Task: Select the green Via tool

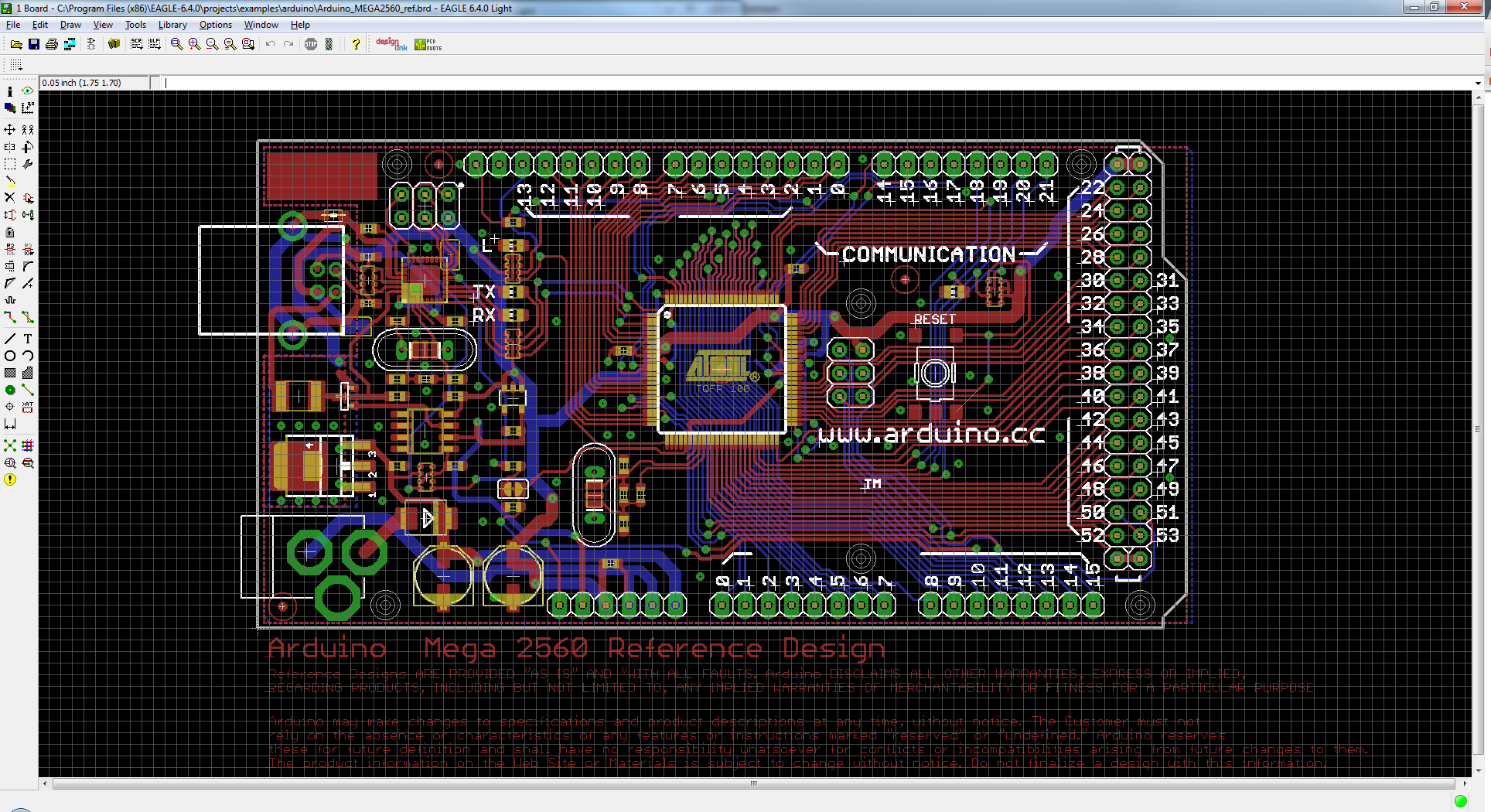Action: (9, 390)
